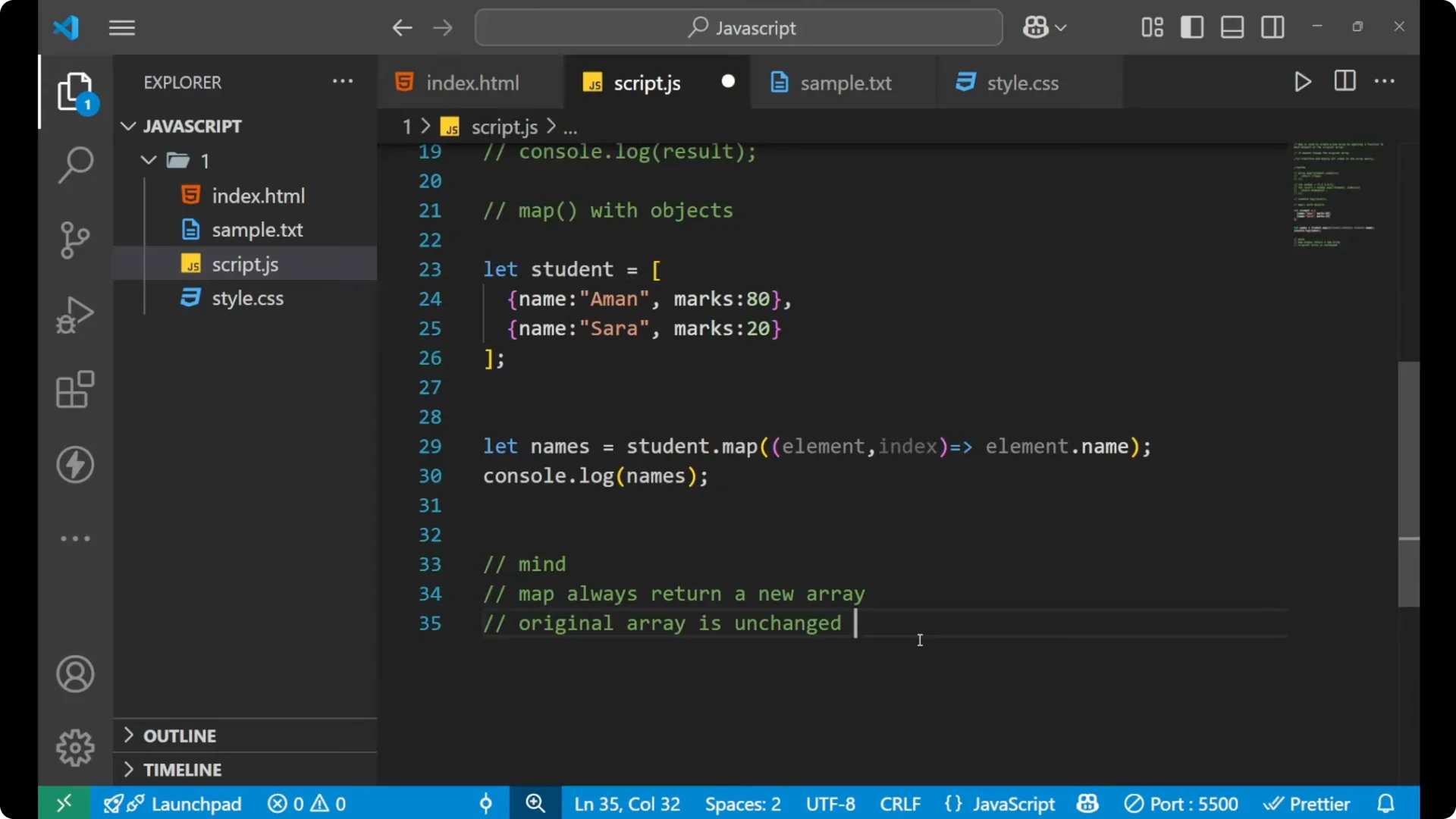Change indentation via Spaces: 2 in status bar
Viewport: 1456px width, 819px height.
tap(742, 803)
